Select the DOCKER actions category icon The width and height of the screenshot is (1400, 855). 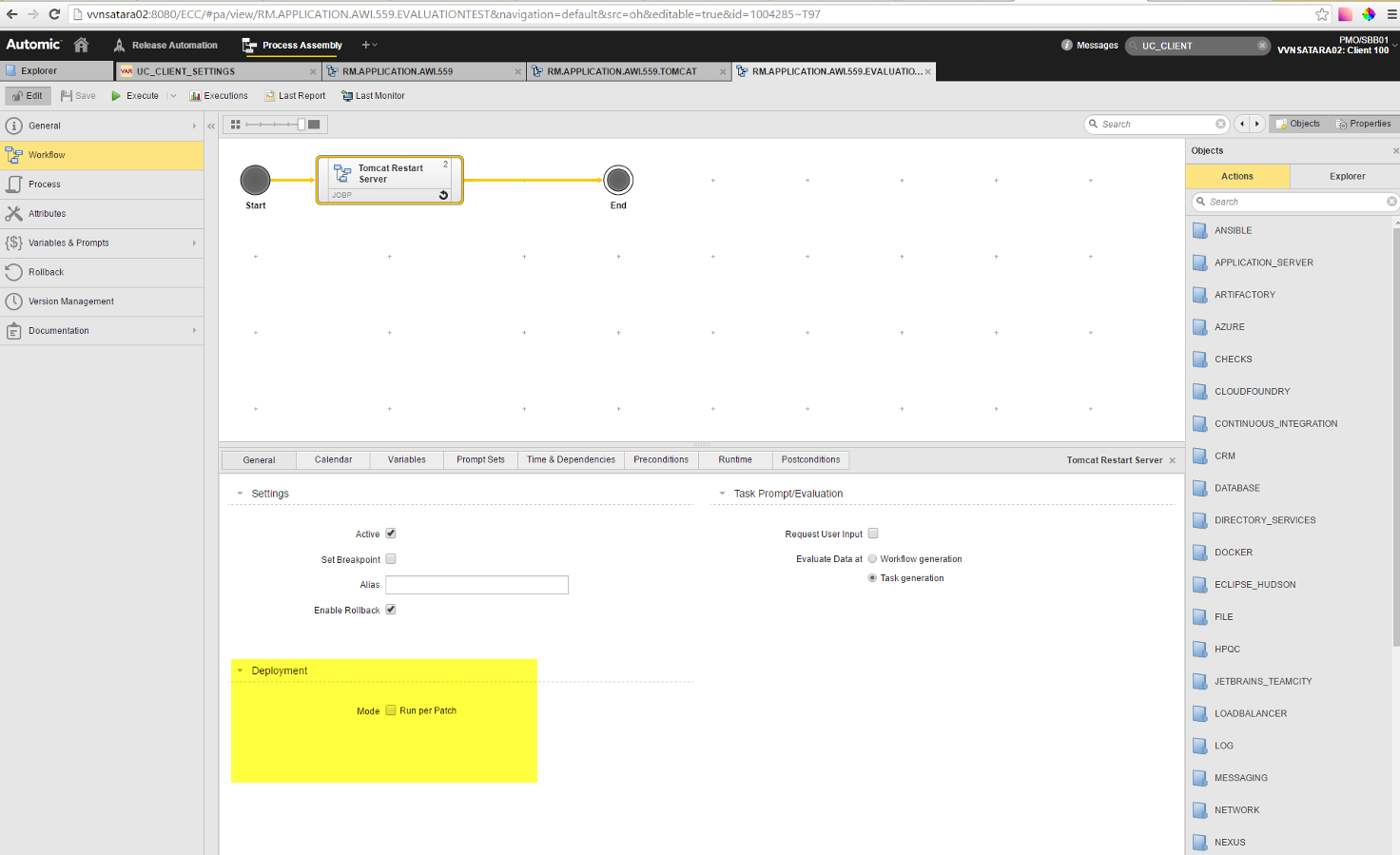point(1200,553)
